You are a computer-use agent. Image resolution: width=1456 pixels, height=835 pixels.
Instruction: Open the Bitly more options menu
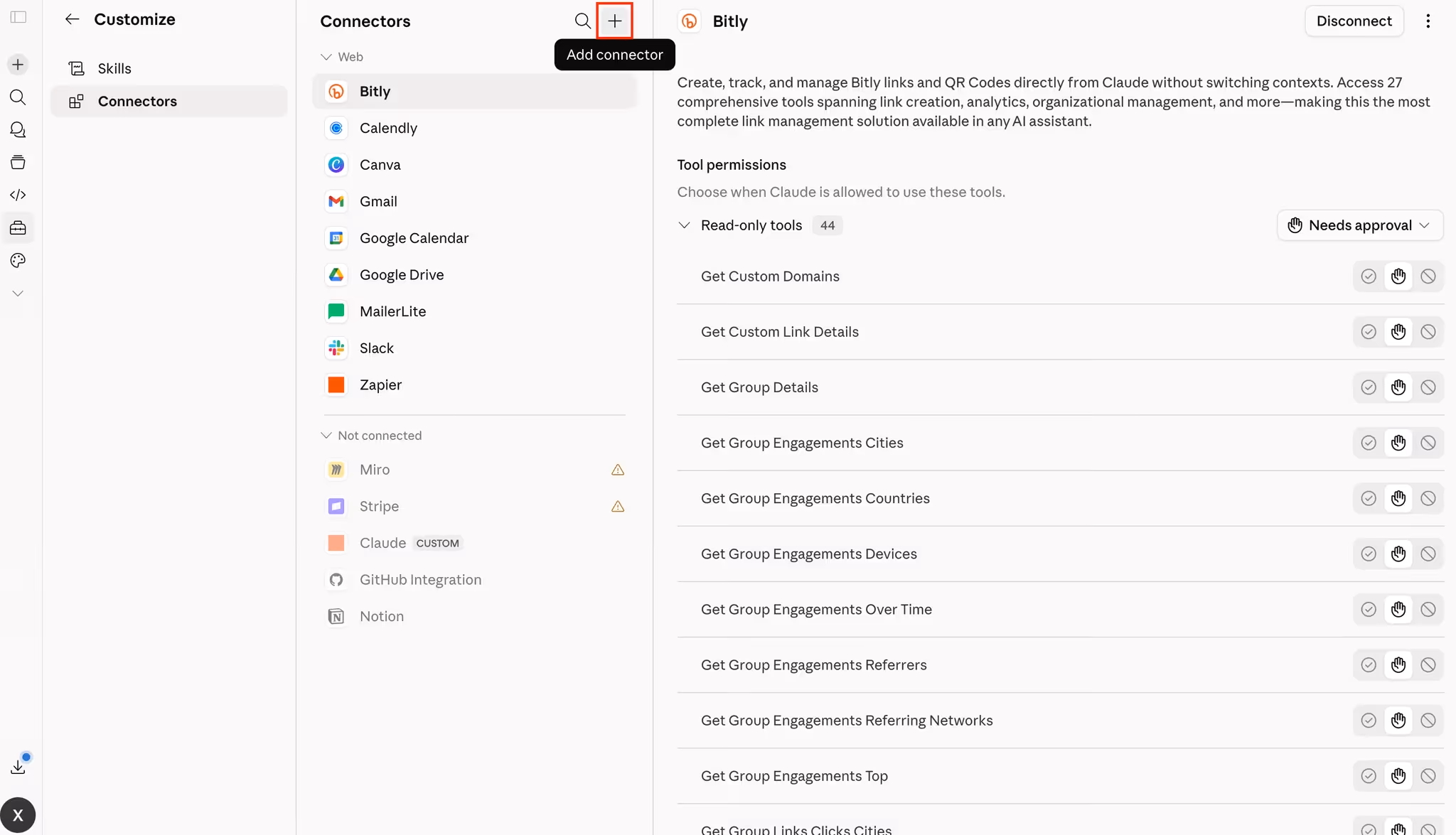(1428, 21)
